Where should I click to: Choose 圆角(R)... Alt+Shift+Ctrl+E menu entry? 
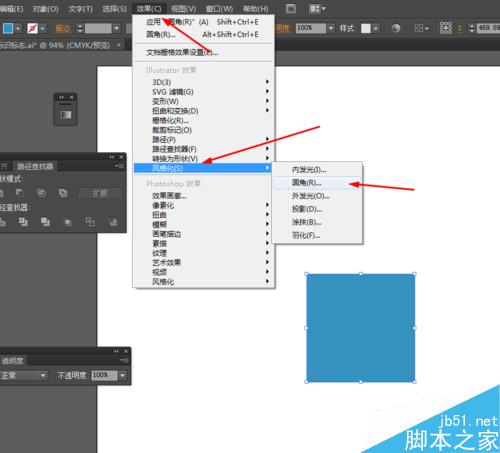click(203, 34)
